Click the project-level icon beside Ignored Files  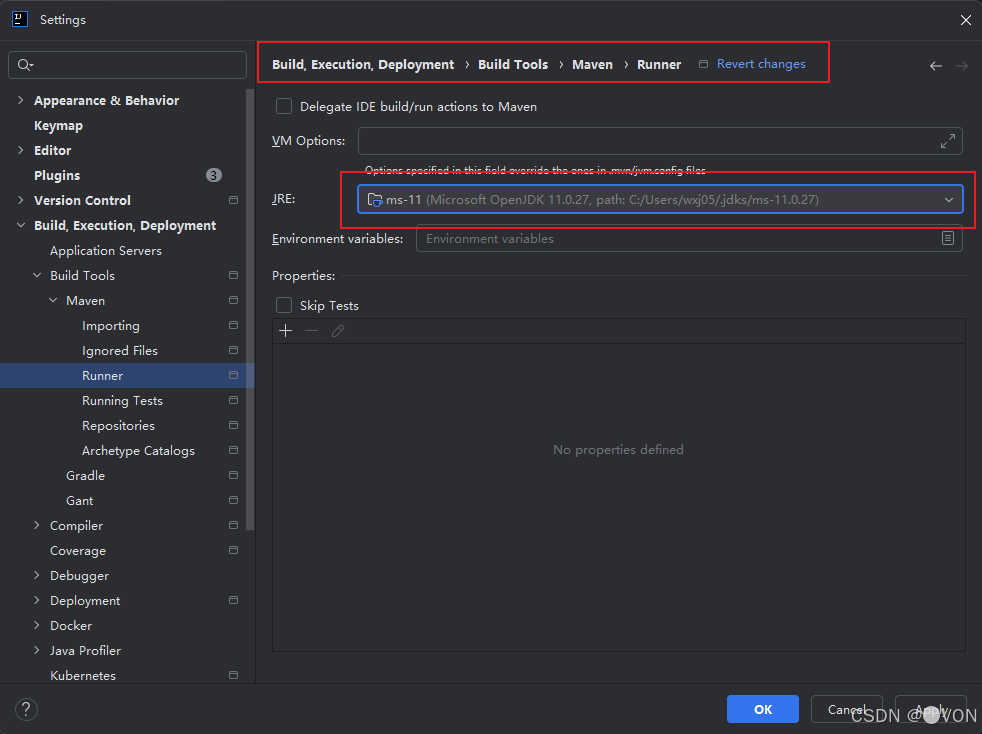click(x=234, y=350)
